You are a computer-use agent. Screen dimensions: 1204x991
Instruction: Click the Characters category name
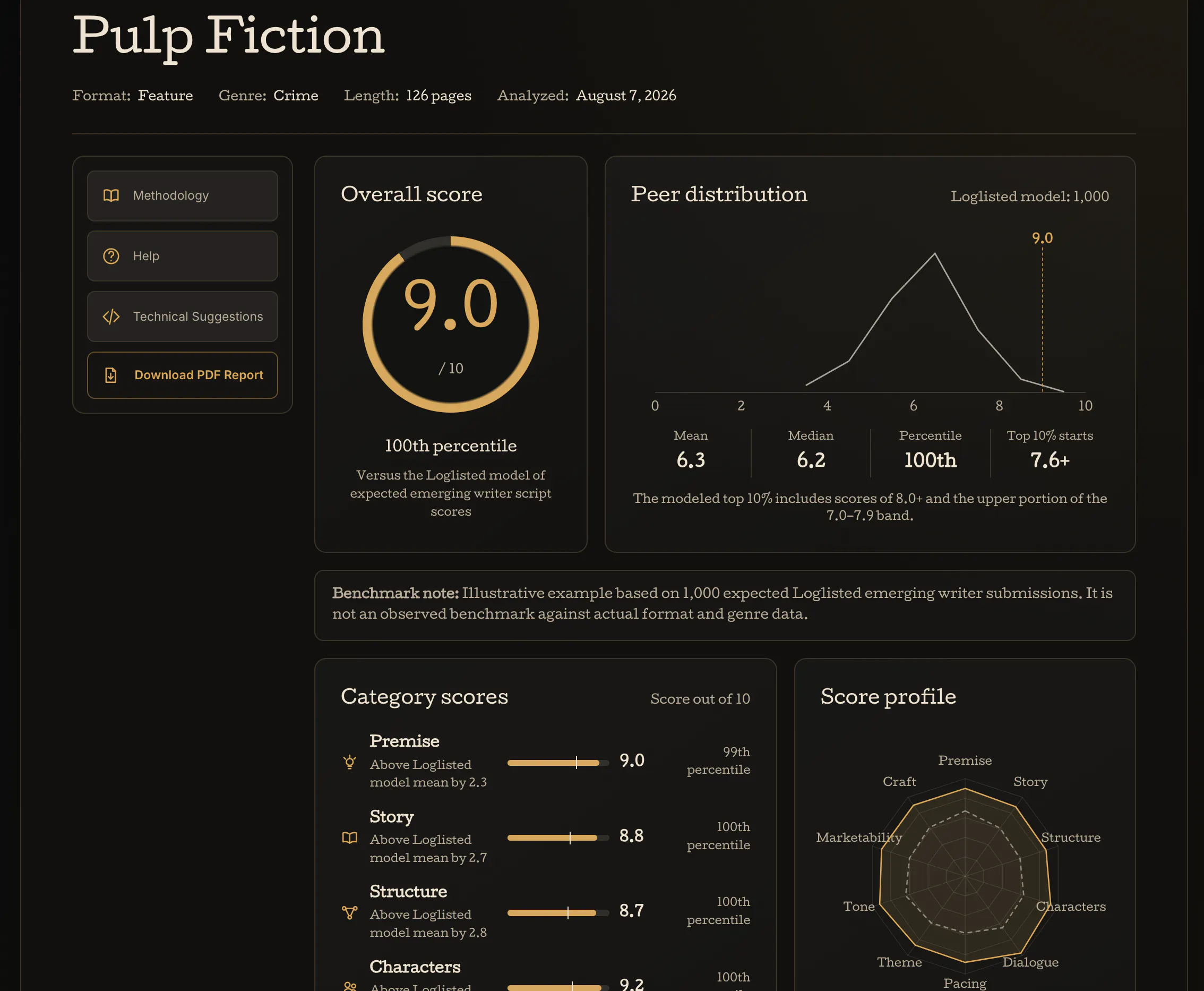pyautogui.click(x=415, y=967)
